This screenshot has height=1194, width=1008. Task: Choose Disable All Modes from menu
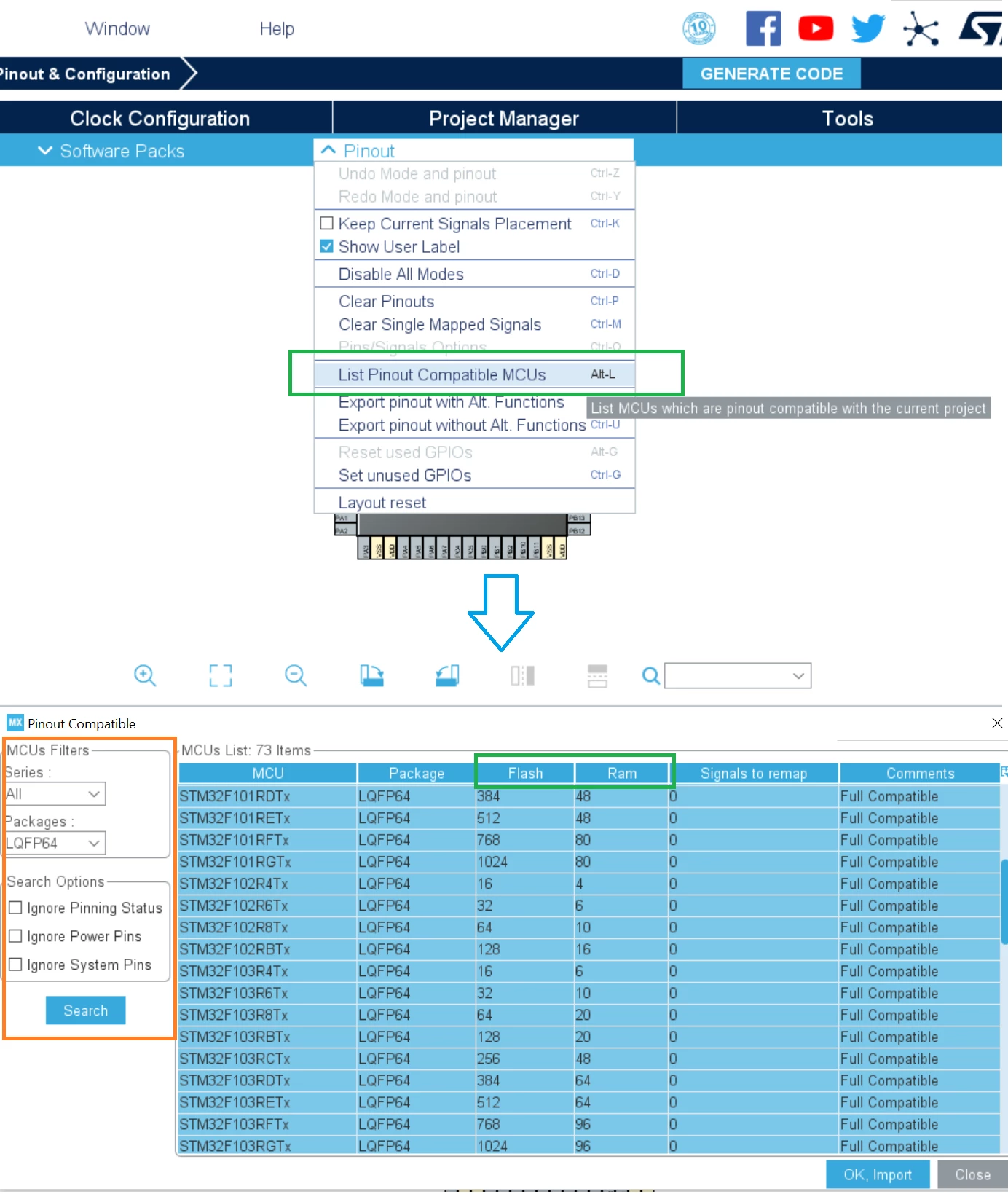[475, 274]
